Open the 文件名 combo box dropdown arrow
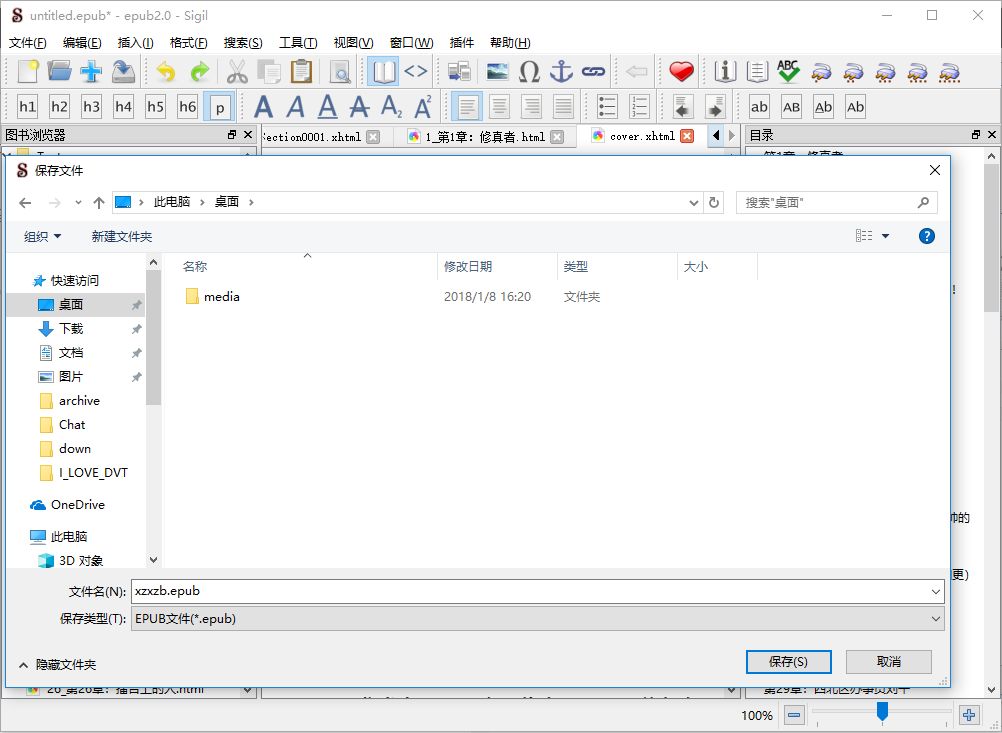 click(936, 592)
